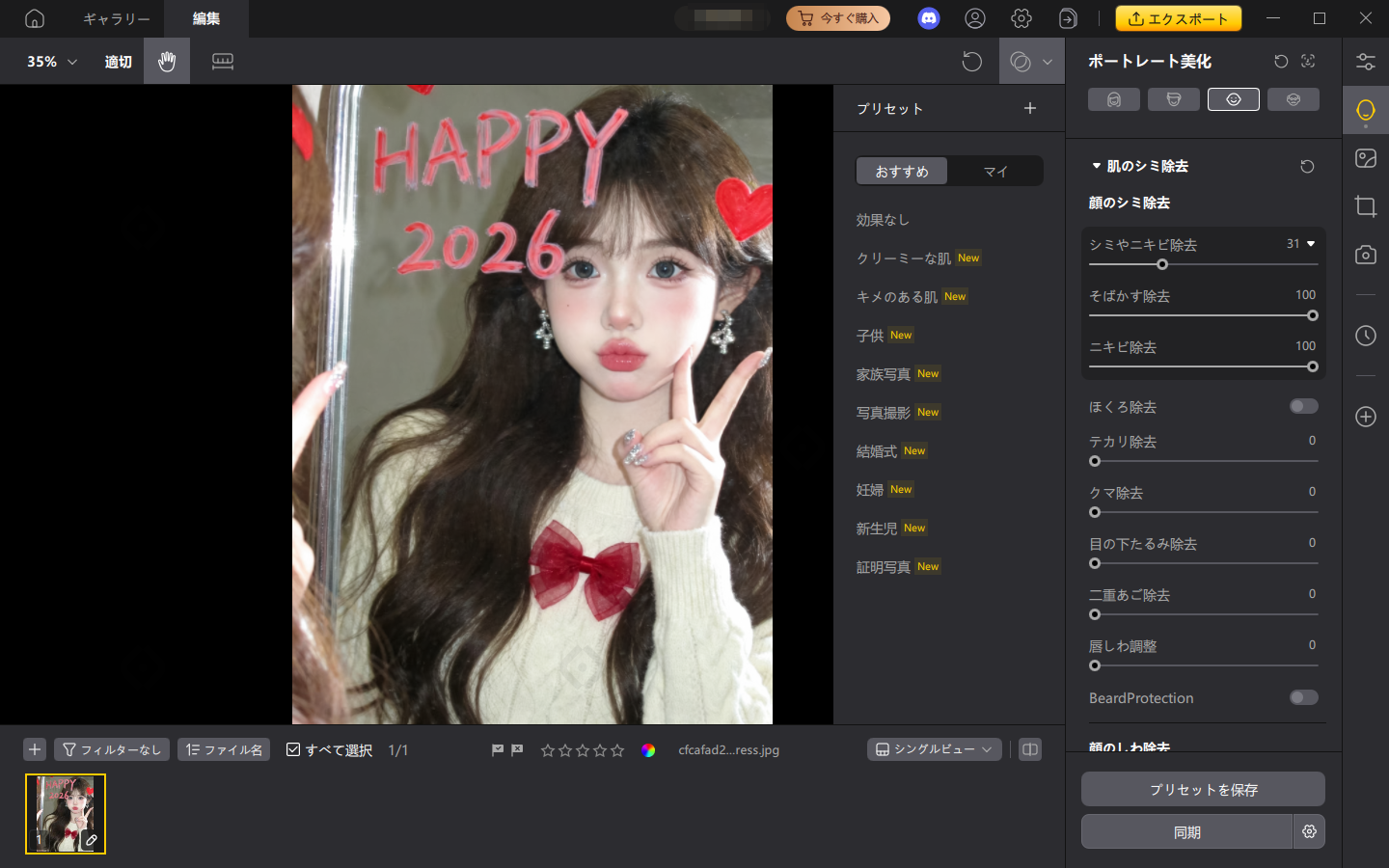Click the Discord icon in title bar

click(x=928, y=18)
